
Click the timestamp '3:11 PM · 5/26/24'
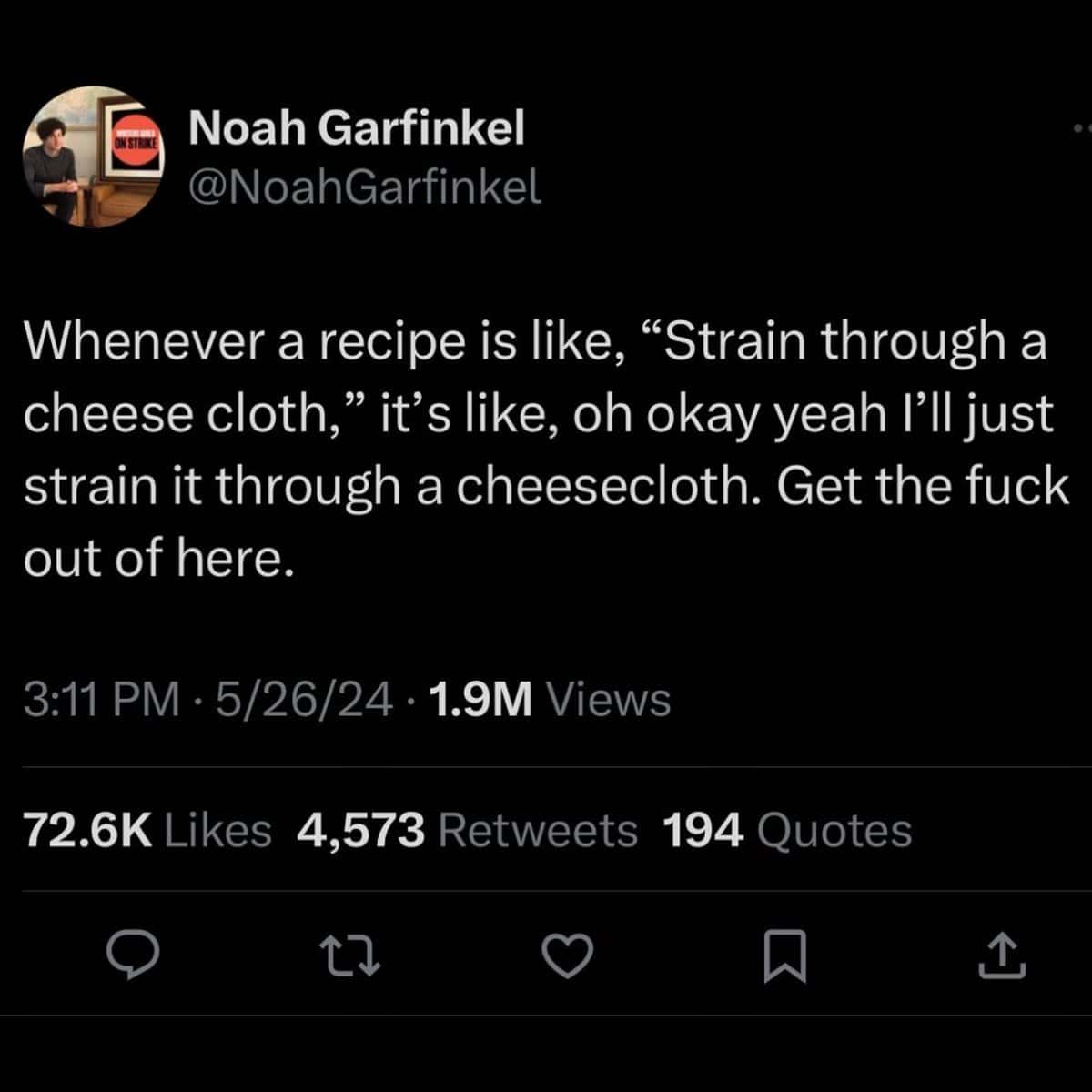209,701
